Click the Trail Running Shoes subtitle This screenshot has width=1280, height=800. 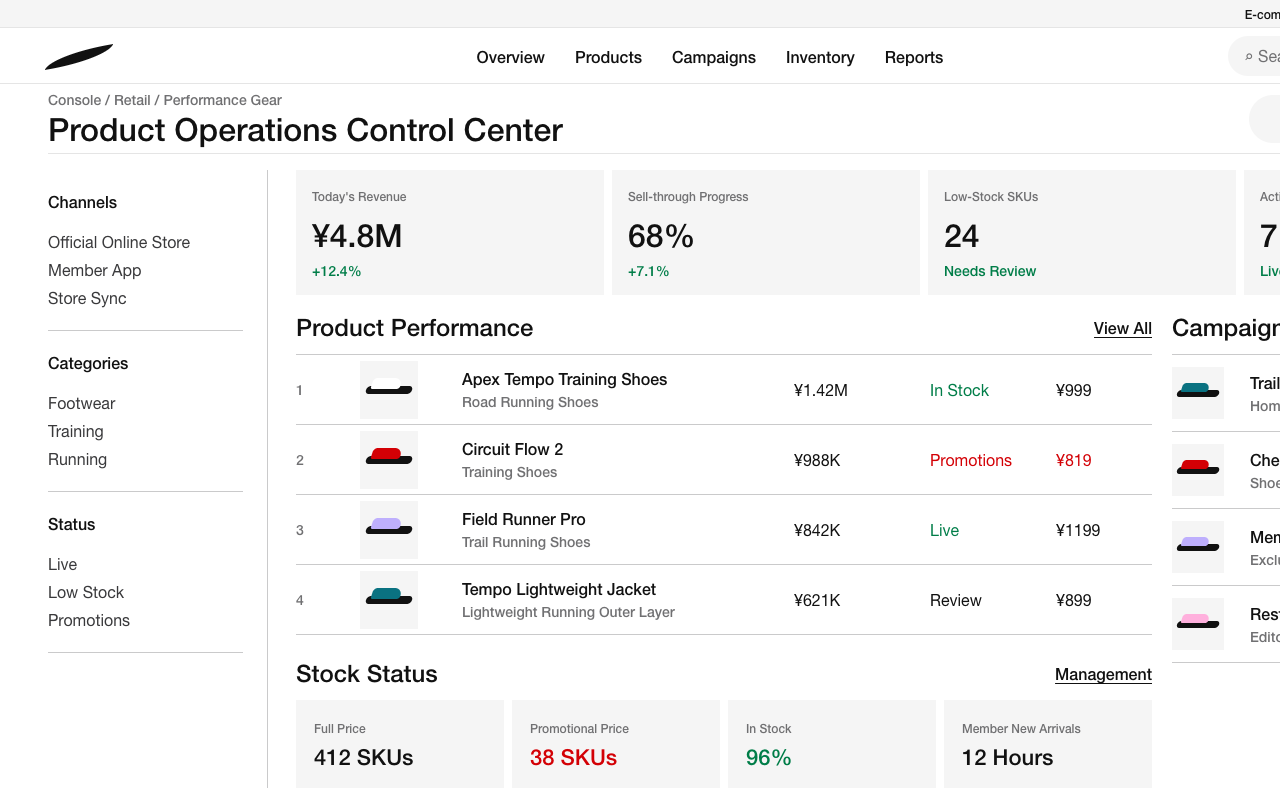526,542
